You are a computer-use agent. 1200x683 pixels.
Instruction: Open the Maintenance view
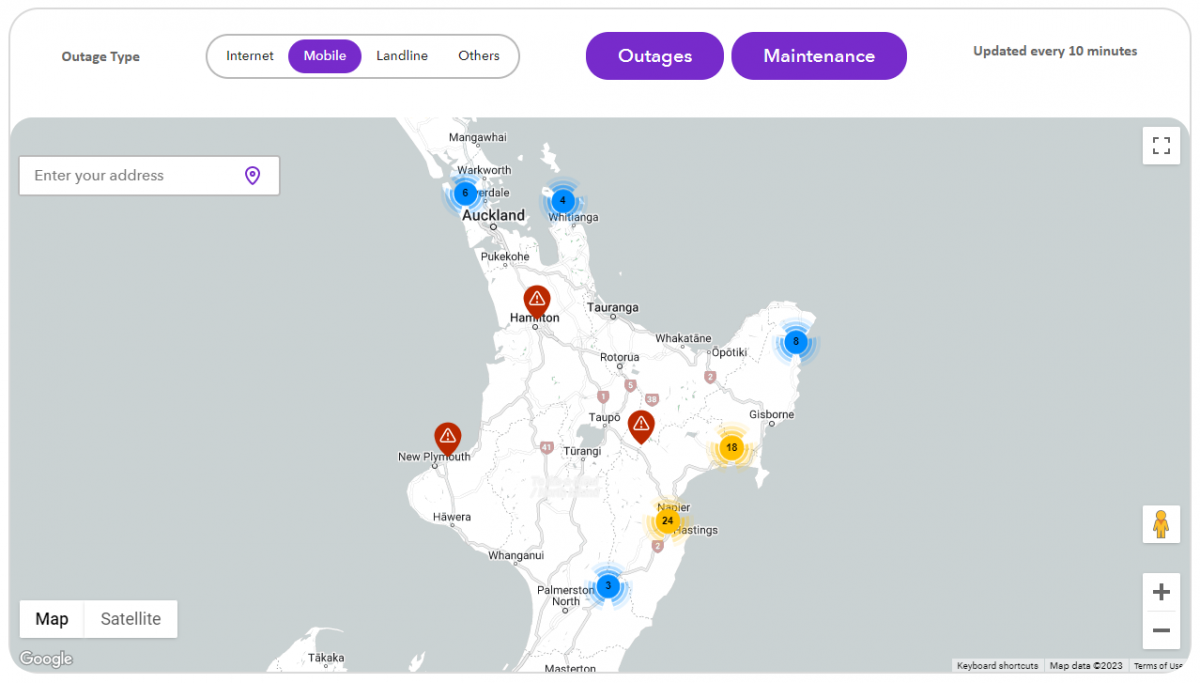point(819,56)
